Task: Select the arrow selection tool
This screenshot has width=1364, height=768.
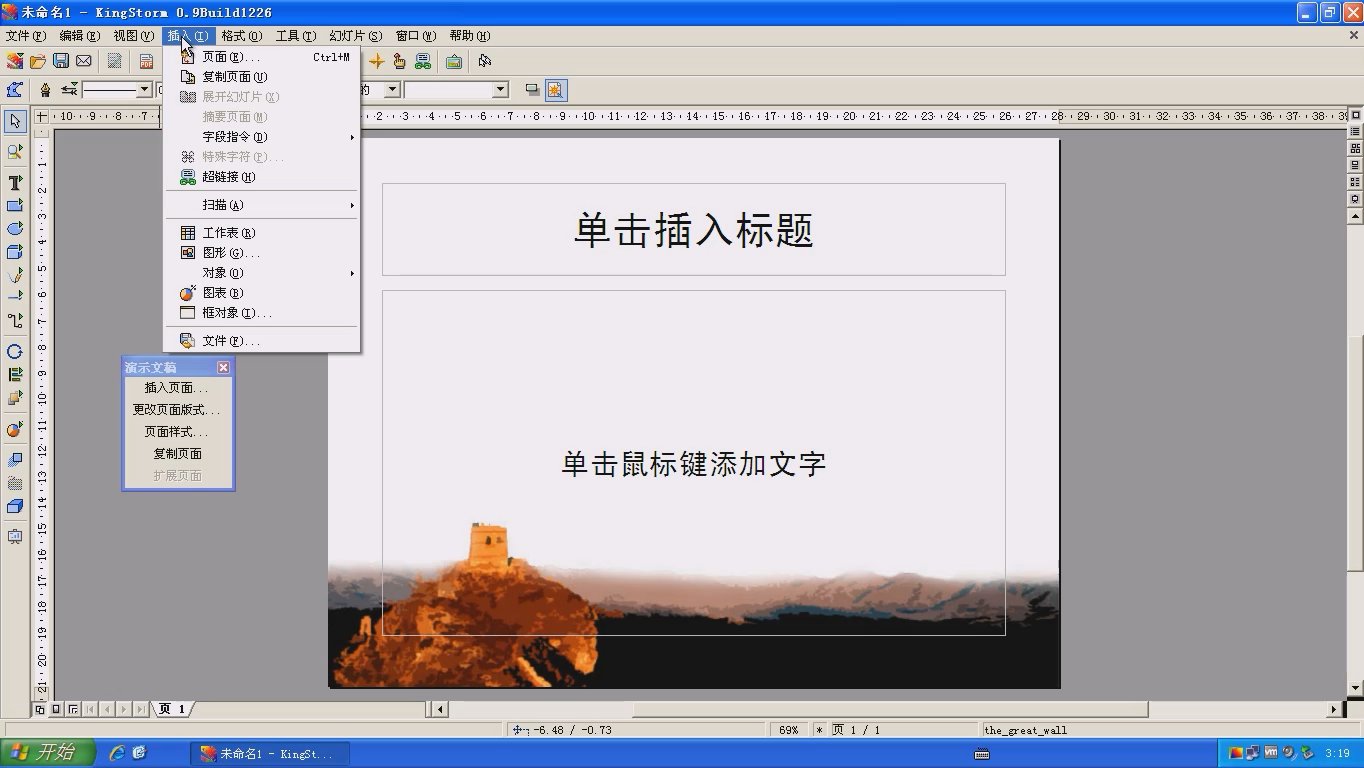Action: point(15,121)
